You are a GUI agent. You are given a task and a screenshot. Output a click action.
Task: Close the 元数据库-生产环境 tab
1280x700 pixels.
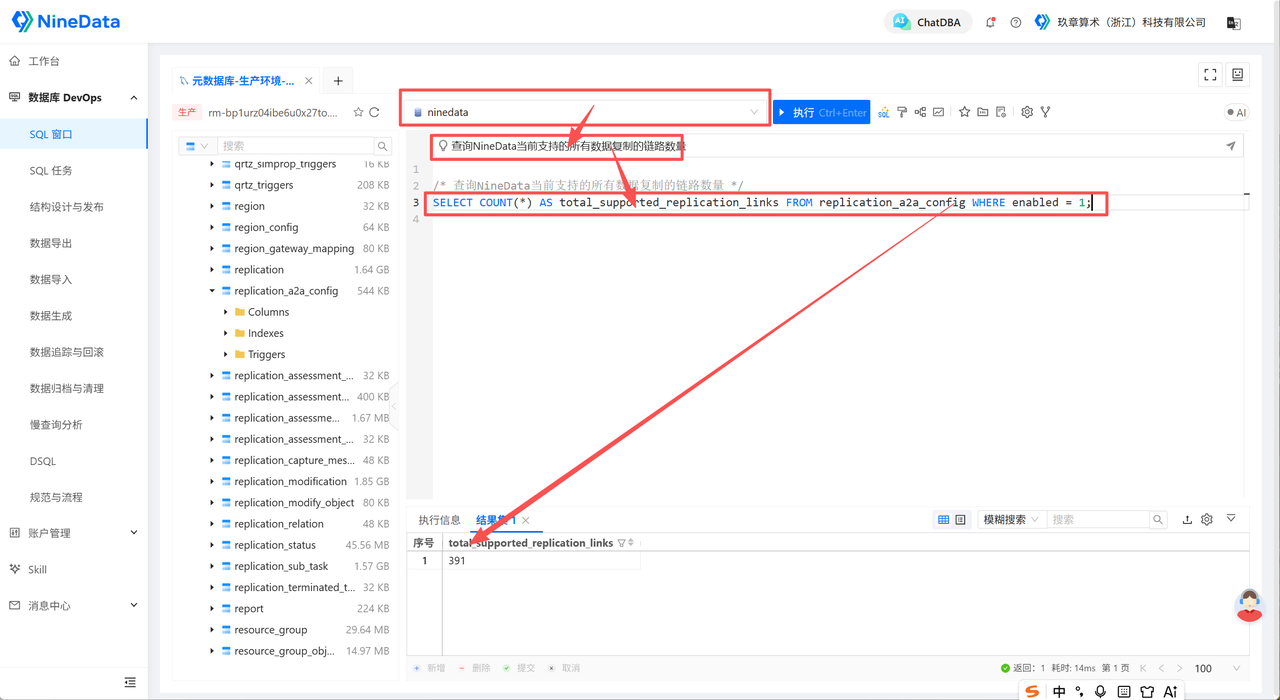click(x=309, y=81)
